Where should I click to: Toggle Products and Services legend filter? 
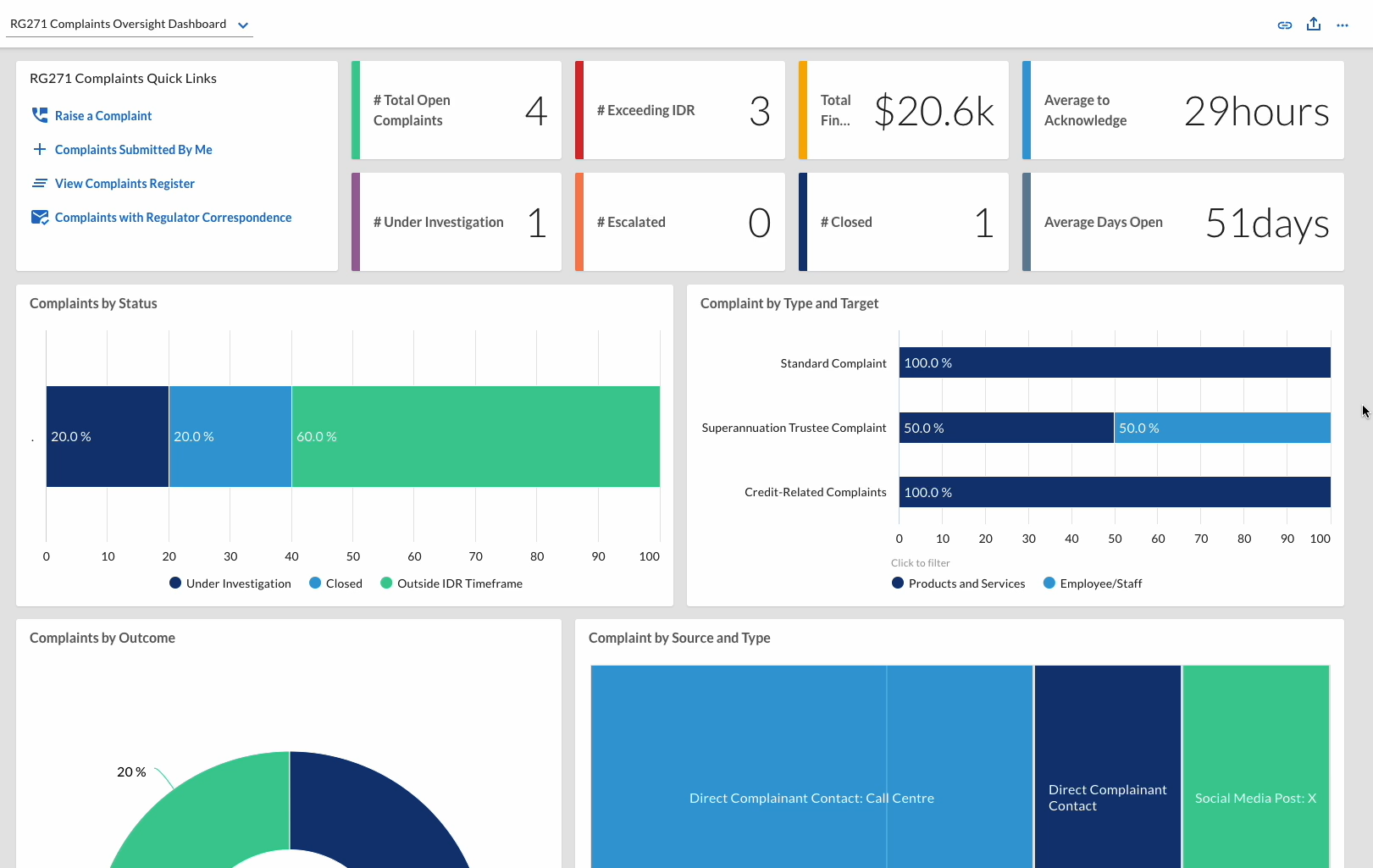959,583
